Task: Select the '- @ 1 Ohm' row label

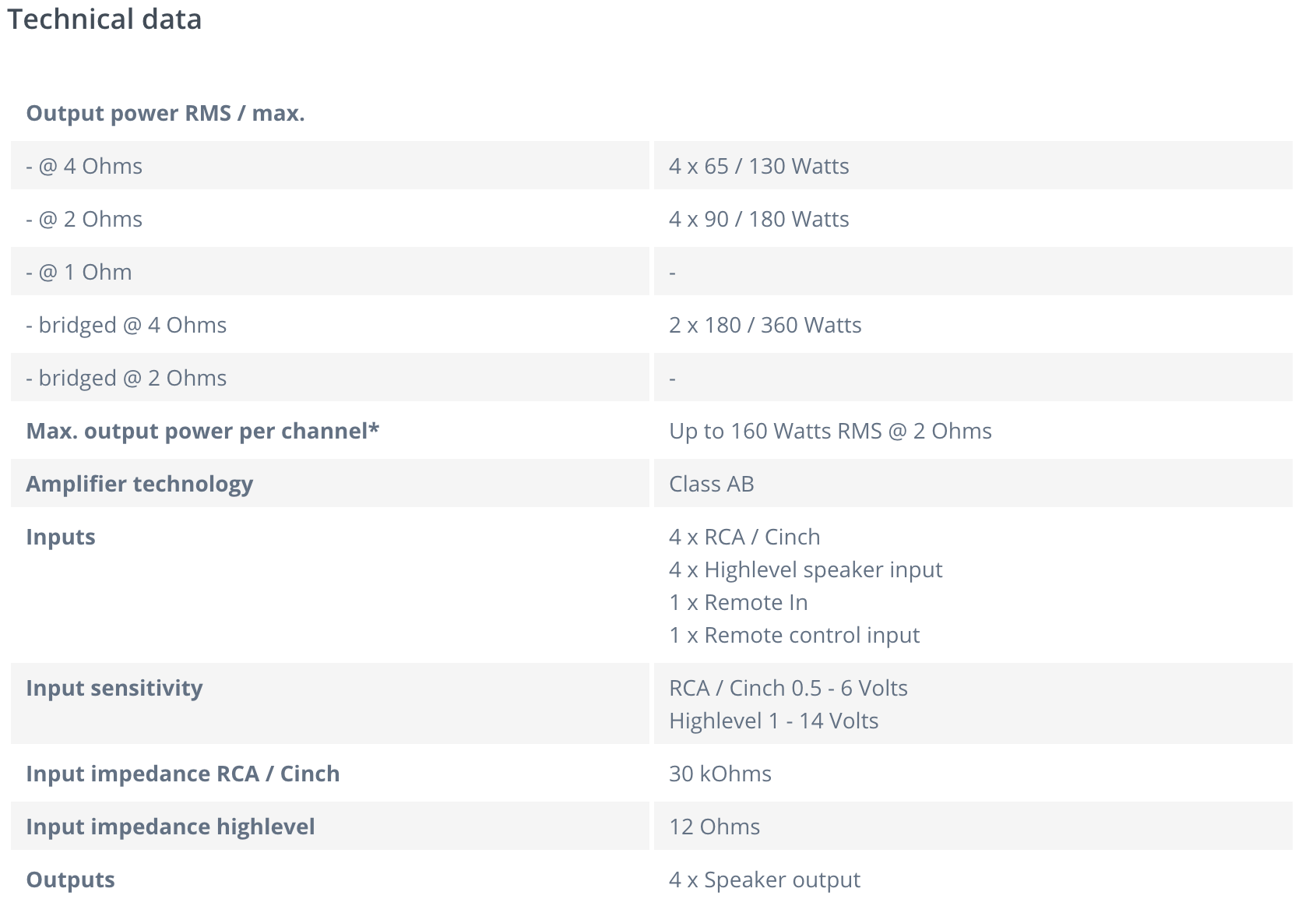Action: (79, 273)
